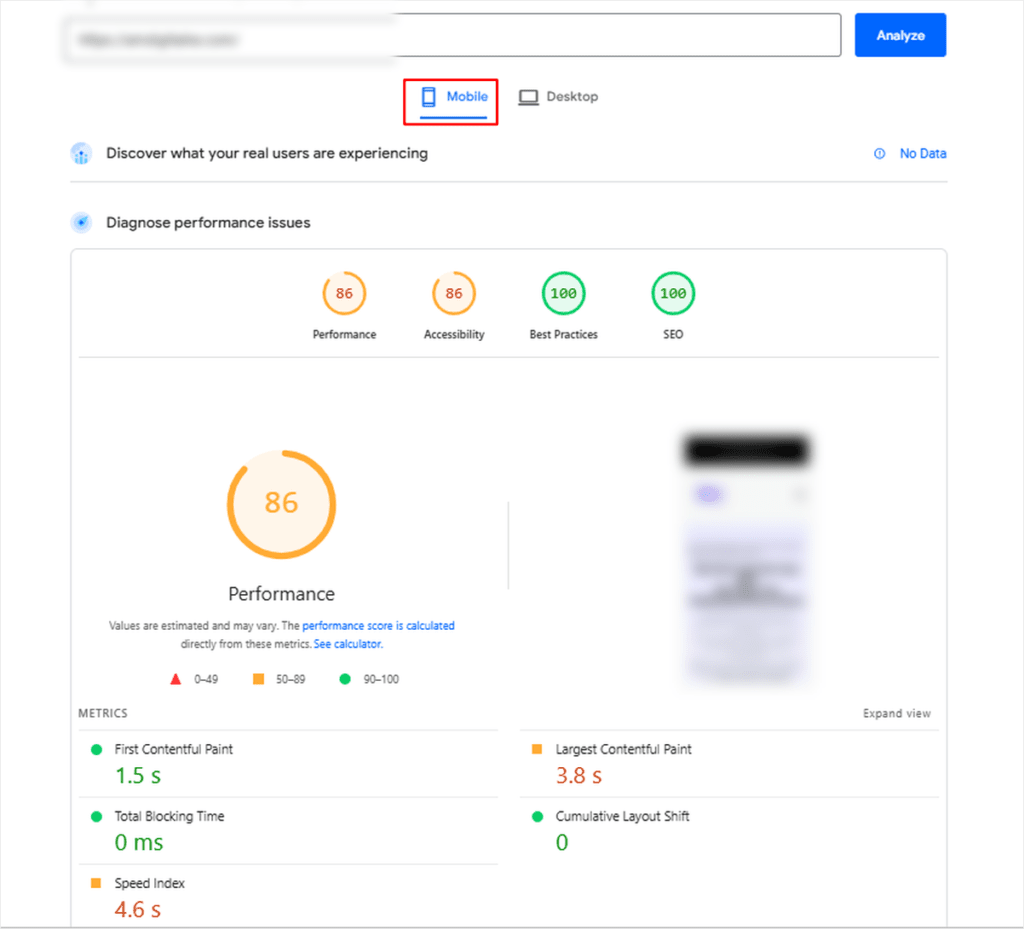Select the SEO 100 score gauge
Screen dimensions: 1024x929
(673, 293)
